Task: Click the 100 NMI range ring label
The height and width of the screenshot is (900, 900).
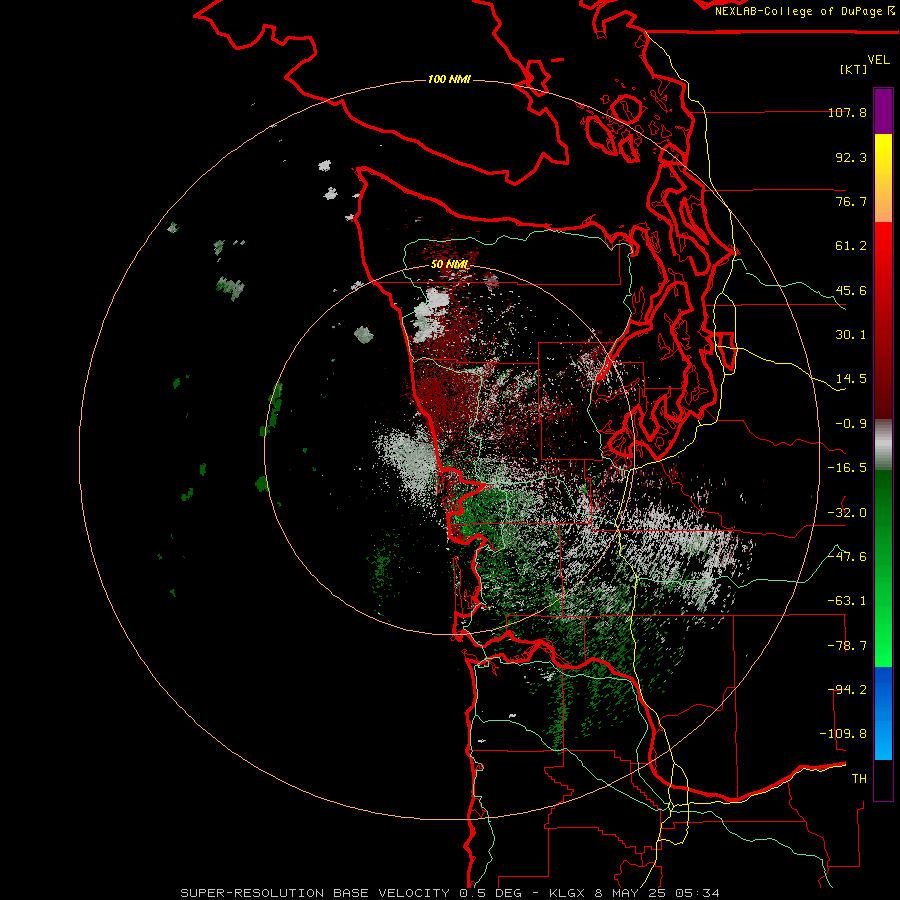Action: click(x=449, y=79)
